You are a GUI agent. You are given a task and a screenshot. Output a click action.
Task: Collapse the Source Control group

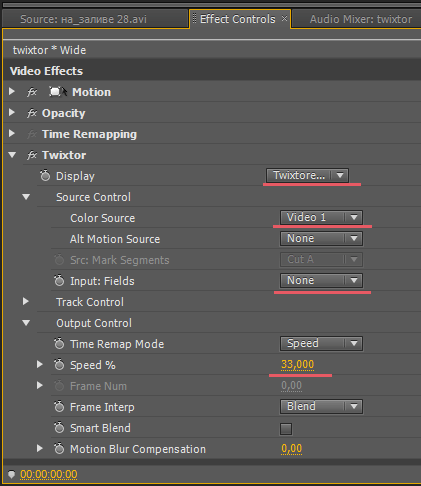pos(26,197)
